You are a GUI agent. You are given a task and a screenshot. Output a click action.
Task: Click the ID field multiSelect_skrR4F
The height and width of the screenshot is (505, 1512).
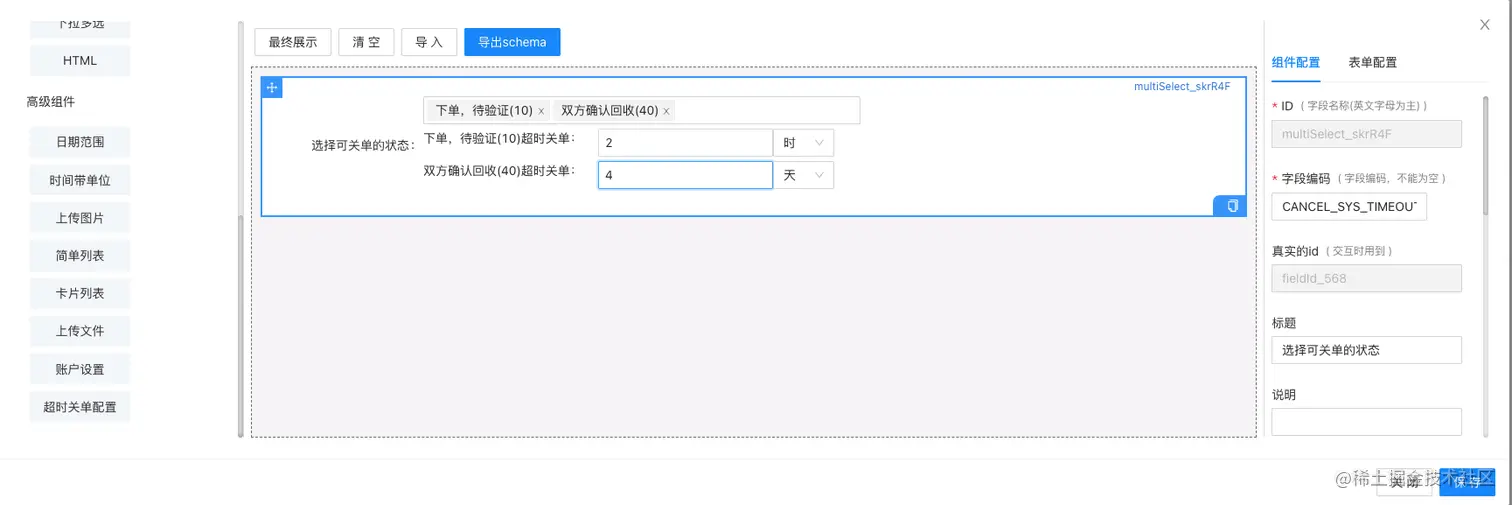pos(1366,134)
